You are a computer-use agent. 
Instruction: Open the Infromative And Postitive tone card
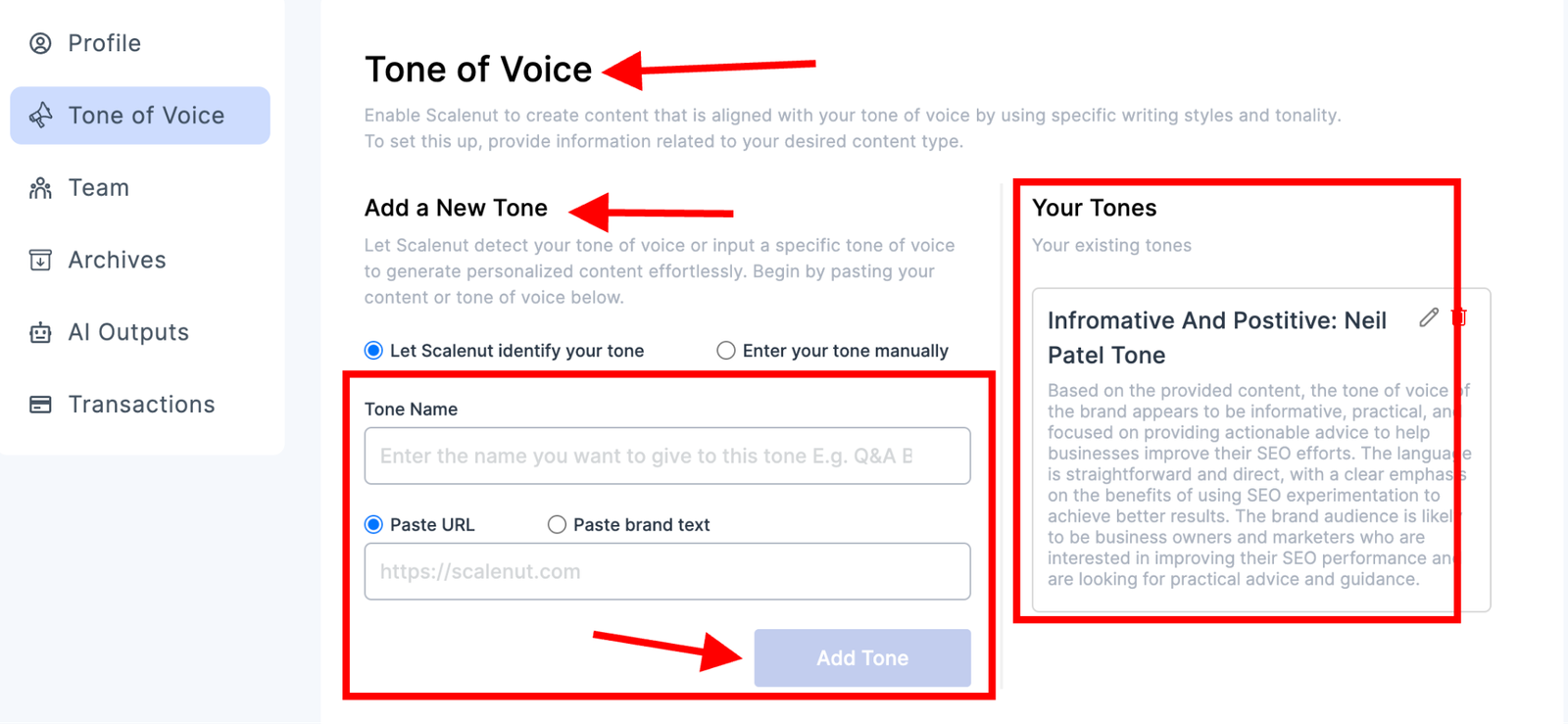coord(1261,450)
